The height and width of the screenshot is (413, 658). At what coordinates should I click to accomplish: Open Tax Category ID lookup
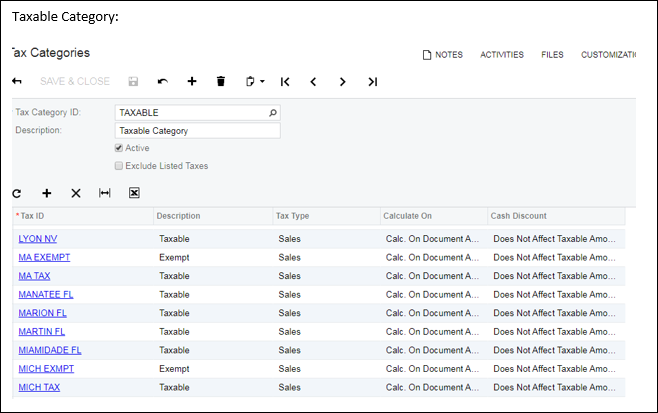[x=273, y=113]
